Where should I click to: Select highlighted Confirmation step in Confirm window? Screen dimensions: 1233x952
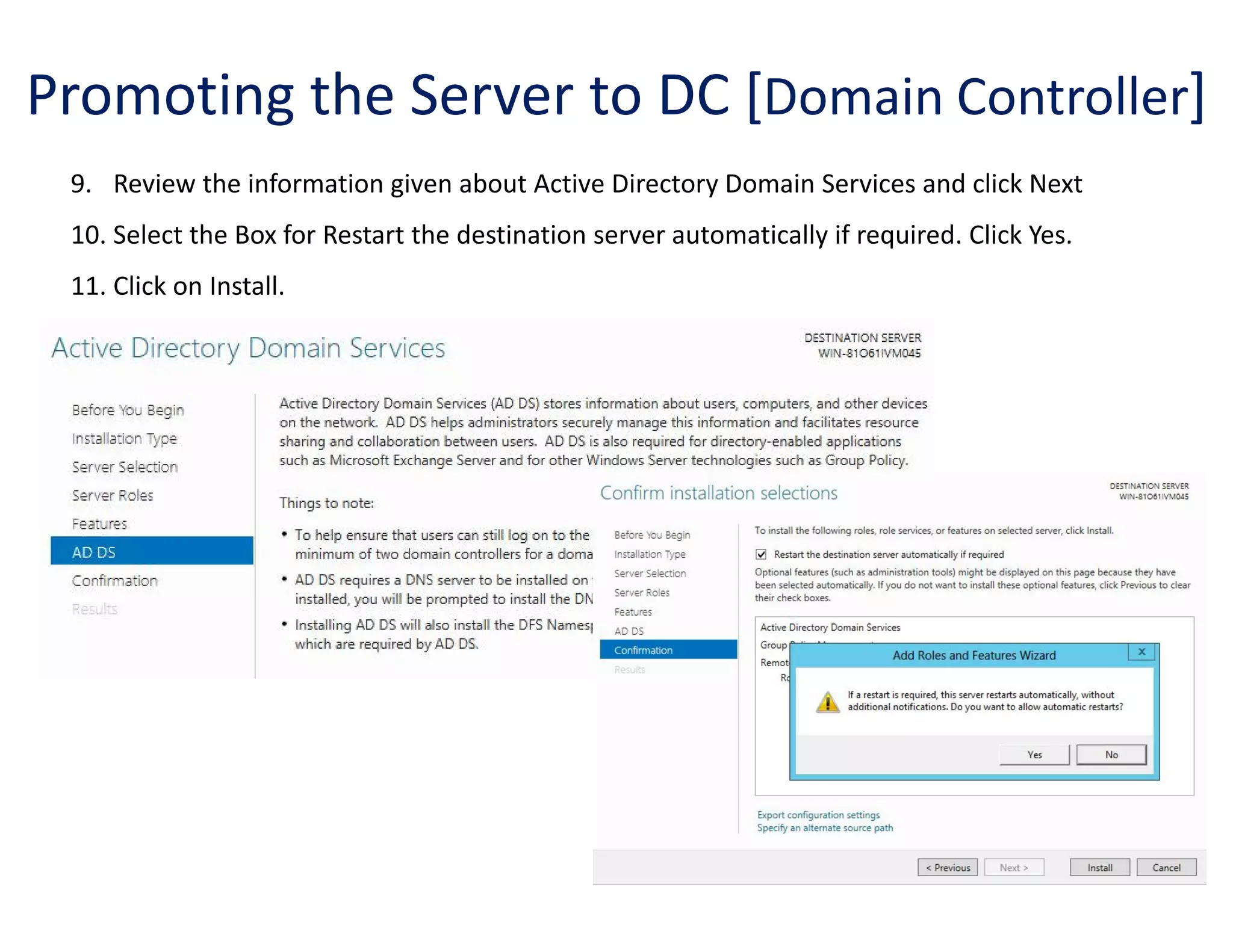668,650
